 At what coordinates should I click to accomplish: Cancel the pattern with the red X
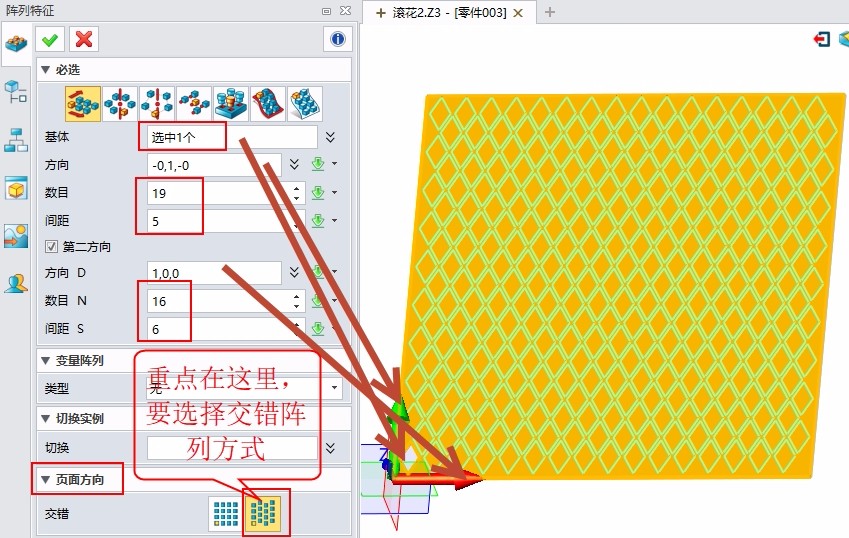pyautogui.click(x=84, y=39)
